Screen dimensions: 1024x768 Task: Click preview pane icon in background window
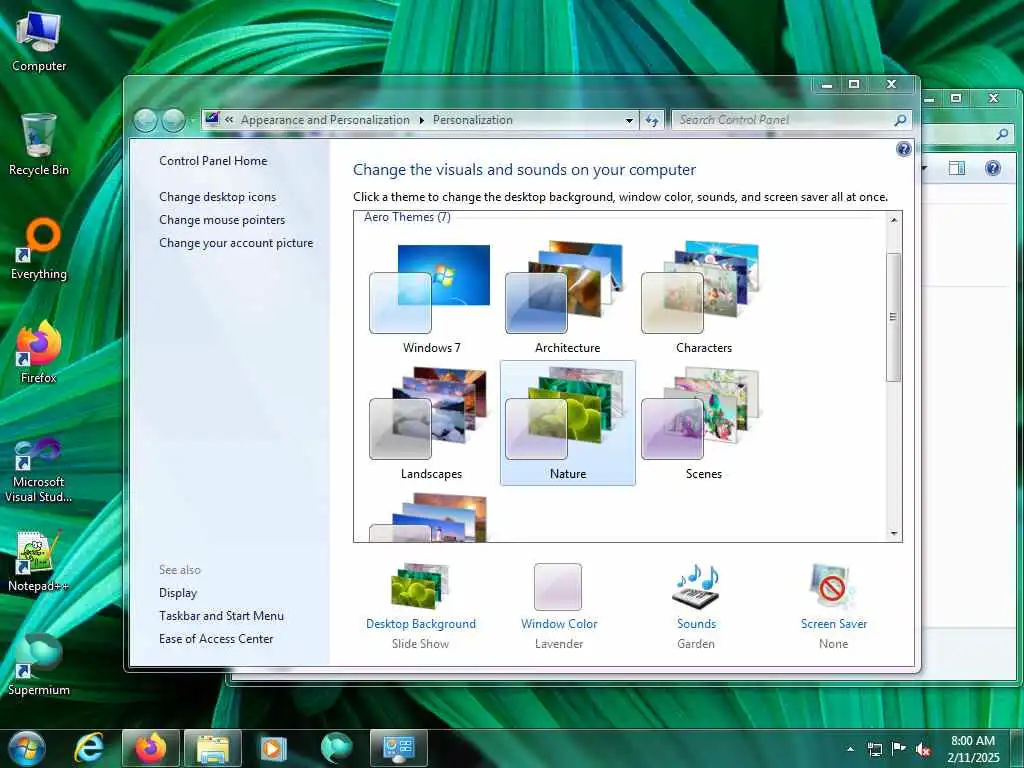957,168
